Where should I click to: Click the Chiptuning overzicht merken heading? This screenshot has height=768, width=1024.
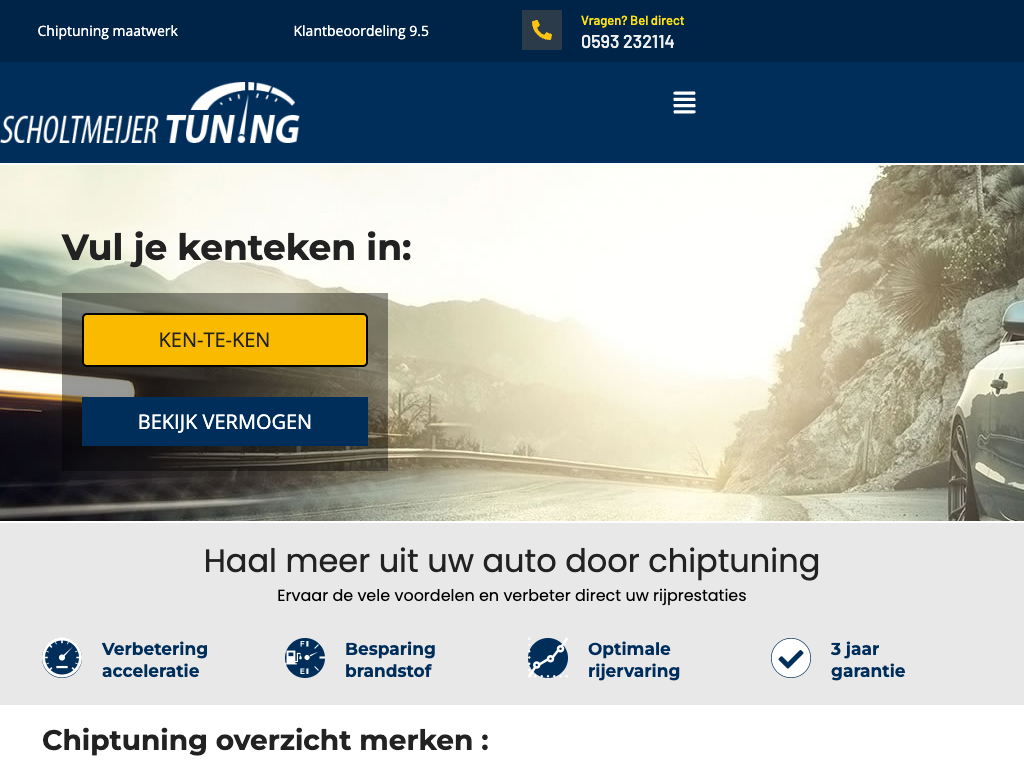(x=265, y=741)
